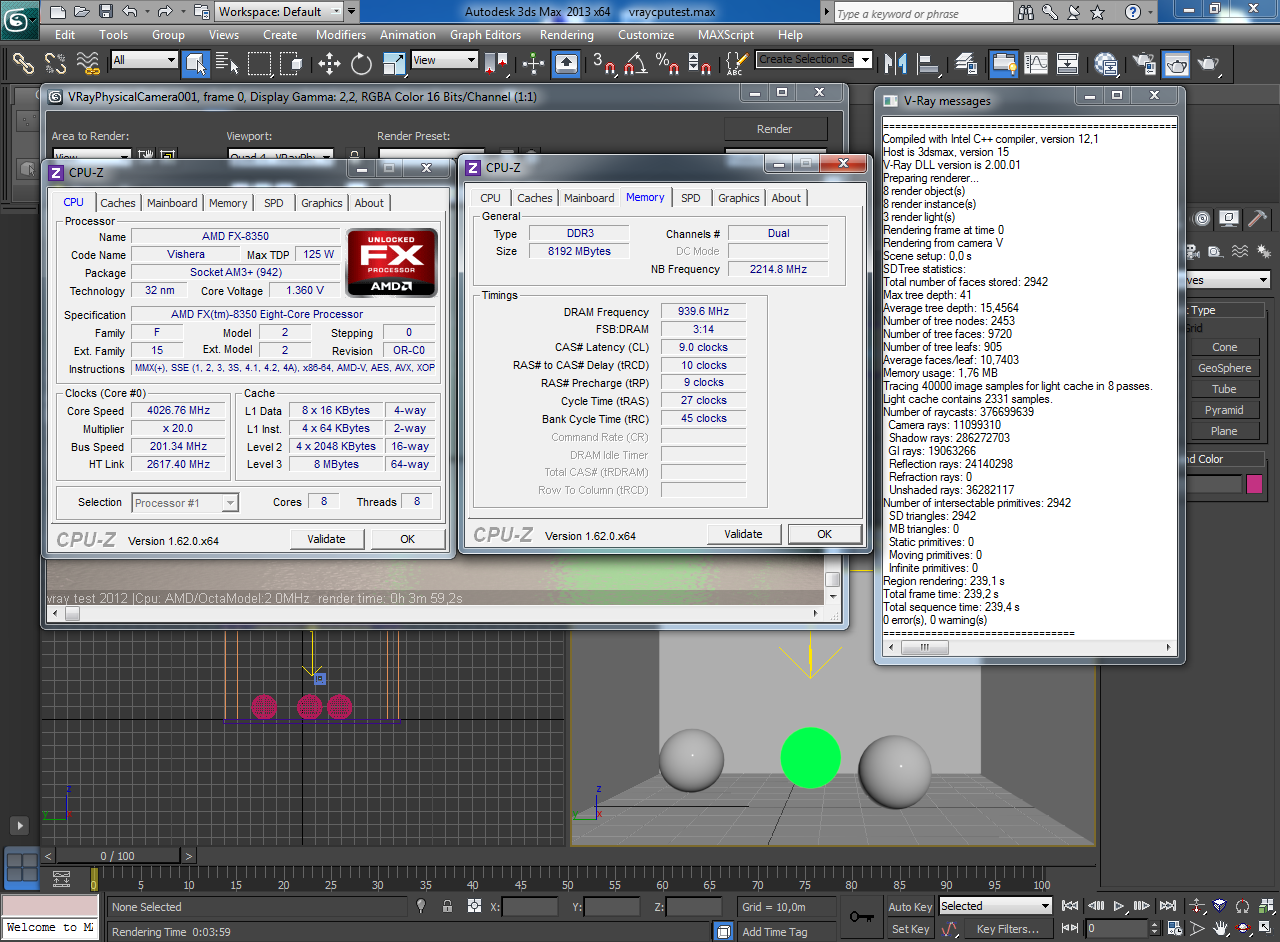Toggle 3D Snaps in the toolbar

point(604,63)
